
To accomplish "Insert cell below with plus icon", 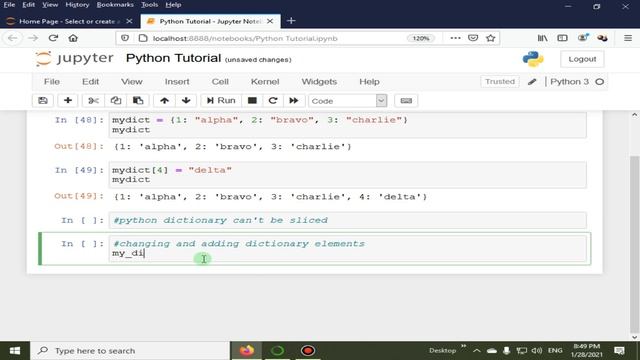I will (x=68, y=101).
